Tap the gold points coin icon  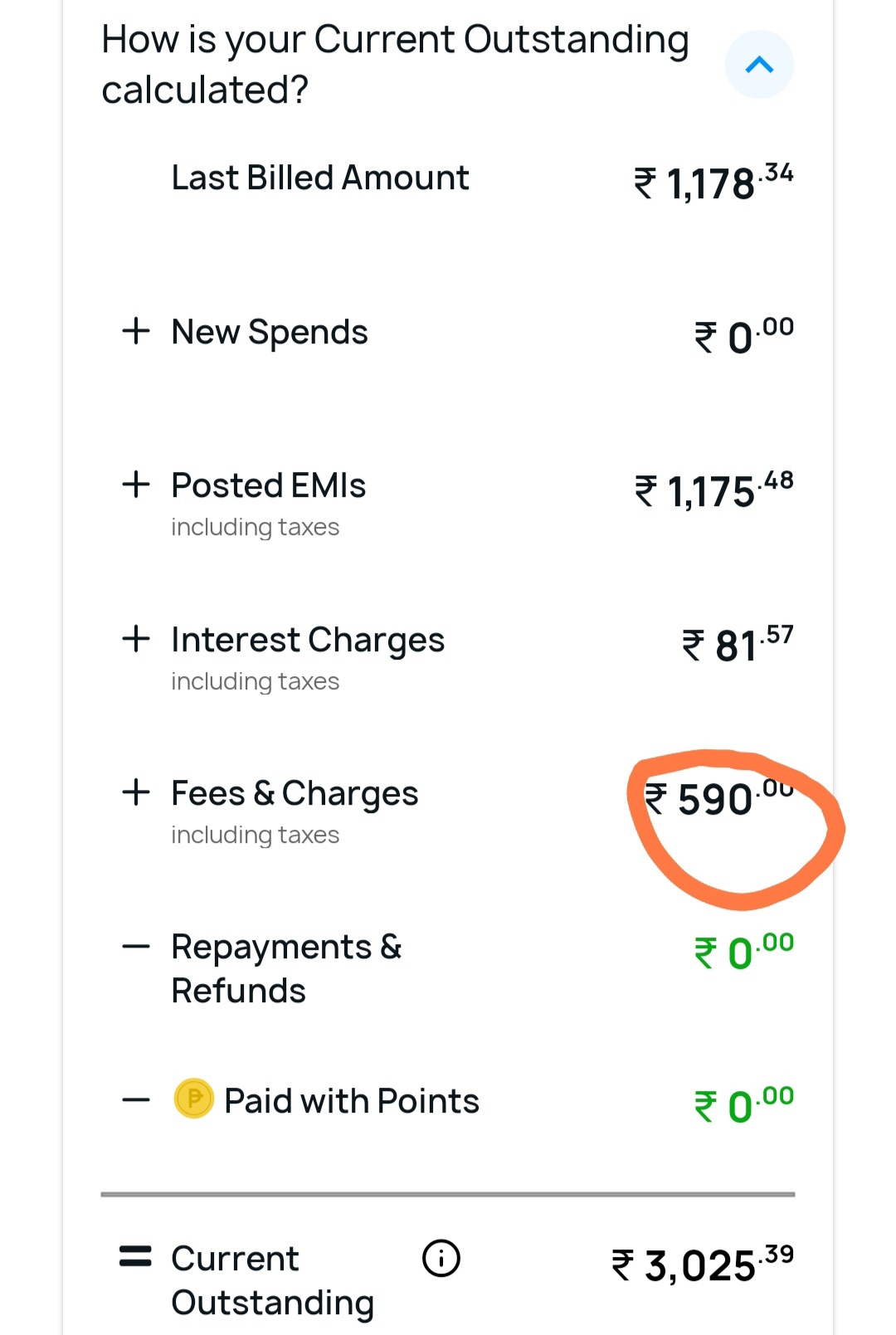click(194, 1099)
